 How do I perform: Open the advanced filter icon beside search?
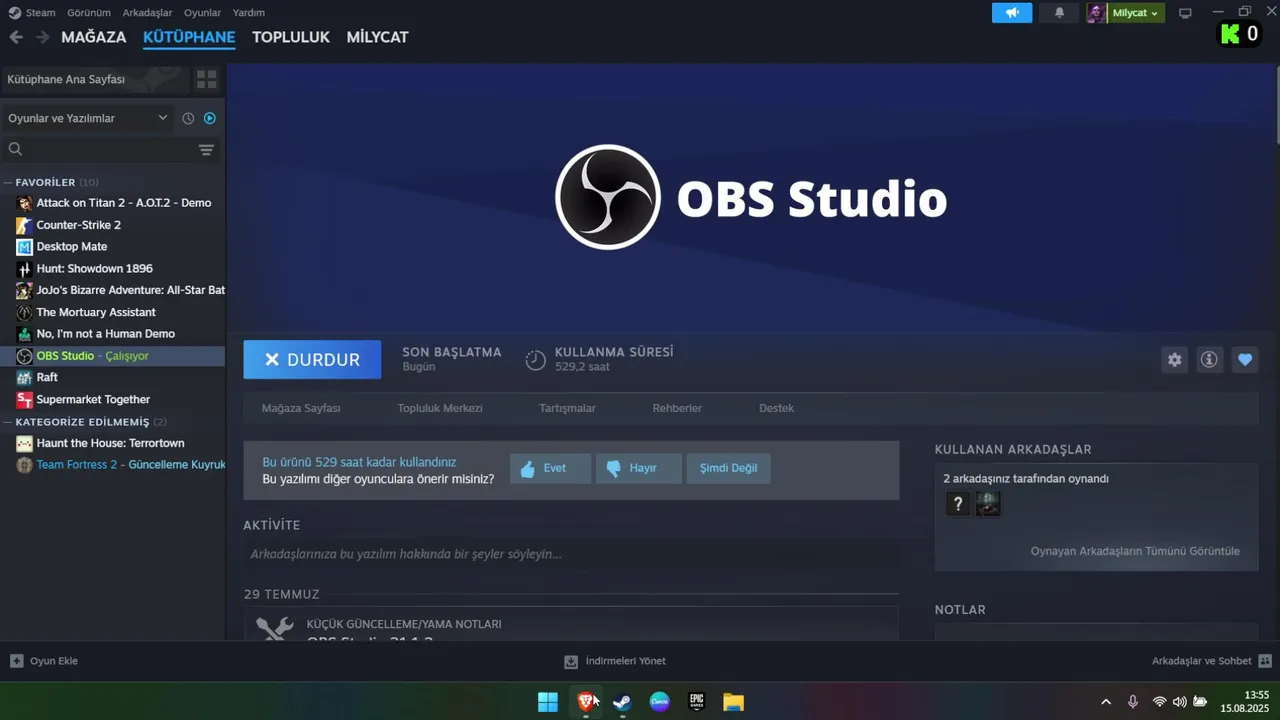[206, 150]
